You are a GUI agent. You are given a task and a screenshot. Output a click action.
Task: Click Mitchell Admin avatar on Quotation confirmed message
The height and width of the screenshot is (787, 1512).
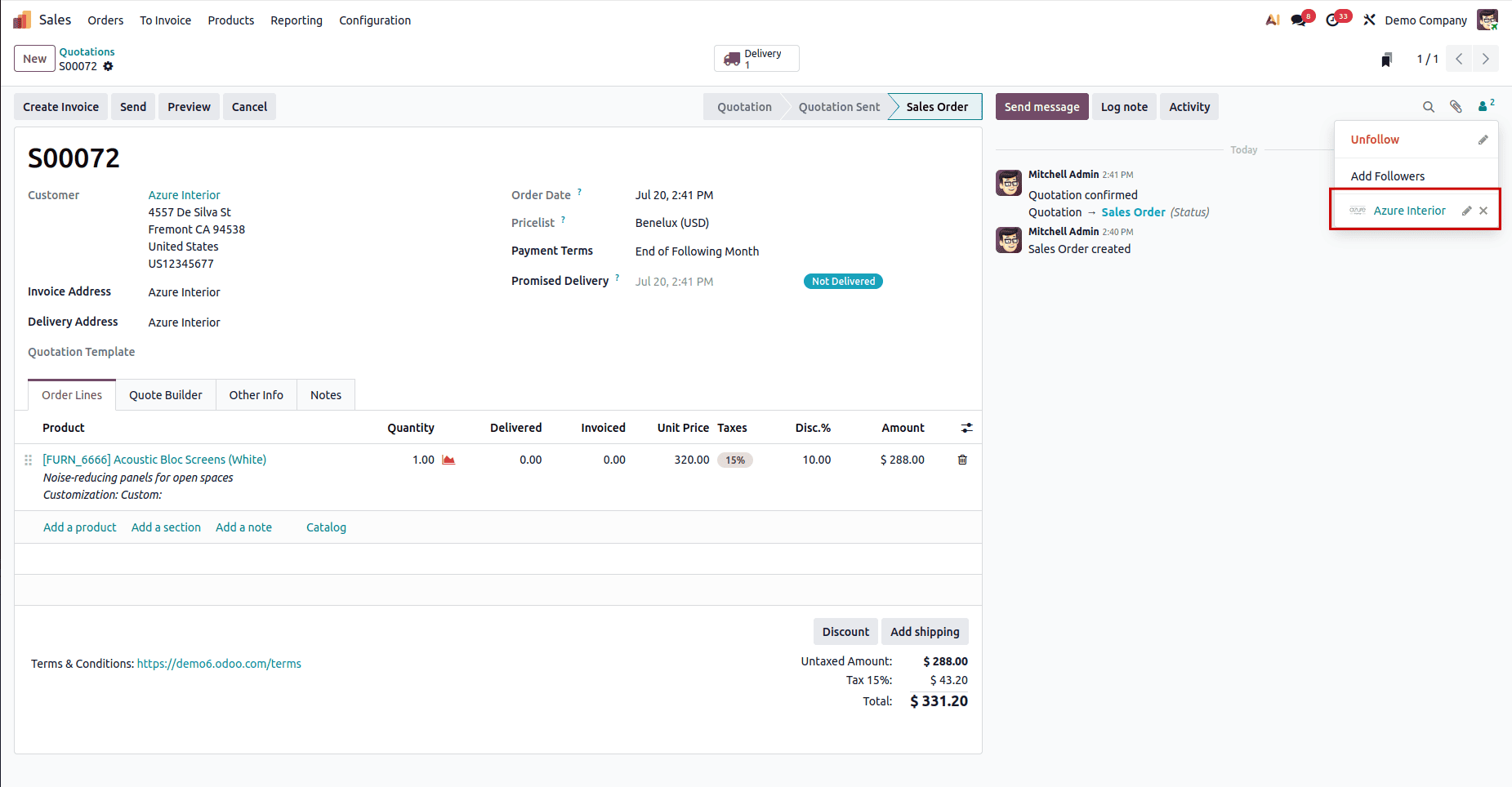[x=1009, y=183]
